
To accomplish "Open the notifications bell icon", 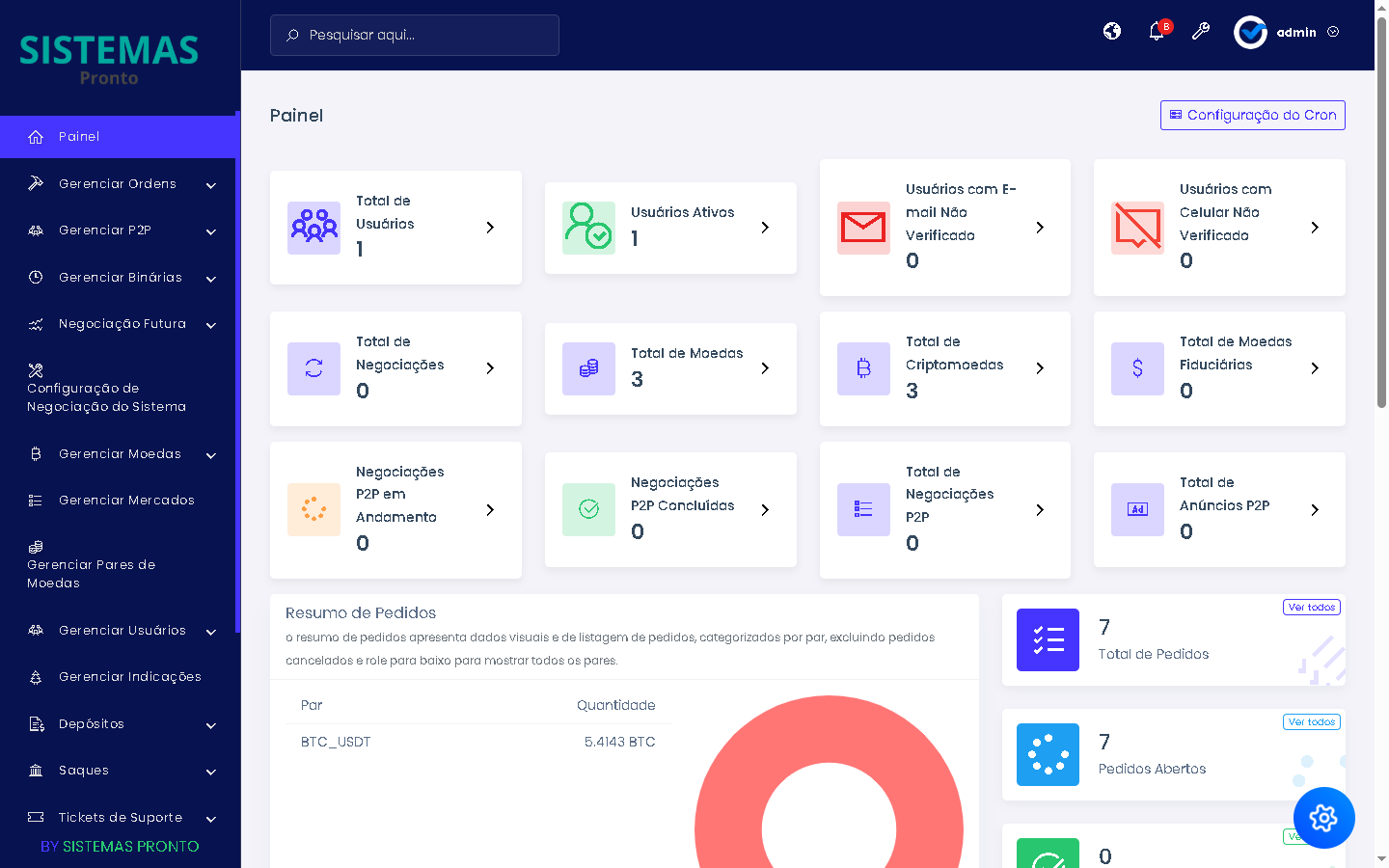I will point(1157,32).
